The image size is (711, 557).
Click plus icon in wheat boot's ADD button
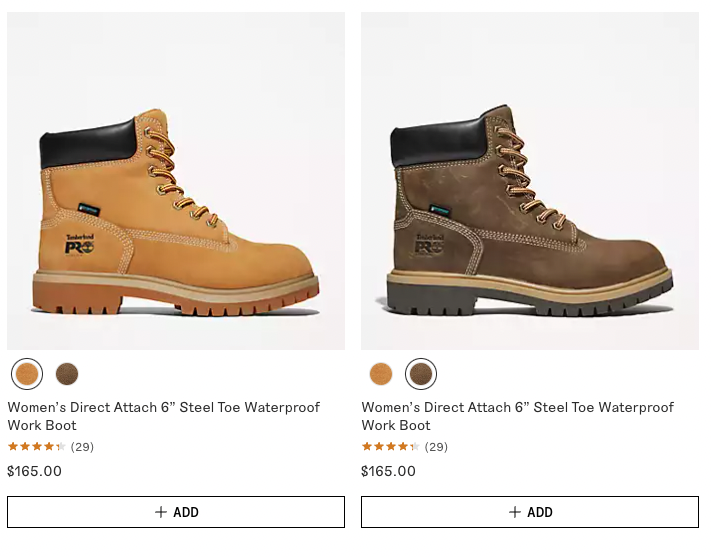[161, 512]
